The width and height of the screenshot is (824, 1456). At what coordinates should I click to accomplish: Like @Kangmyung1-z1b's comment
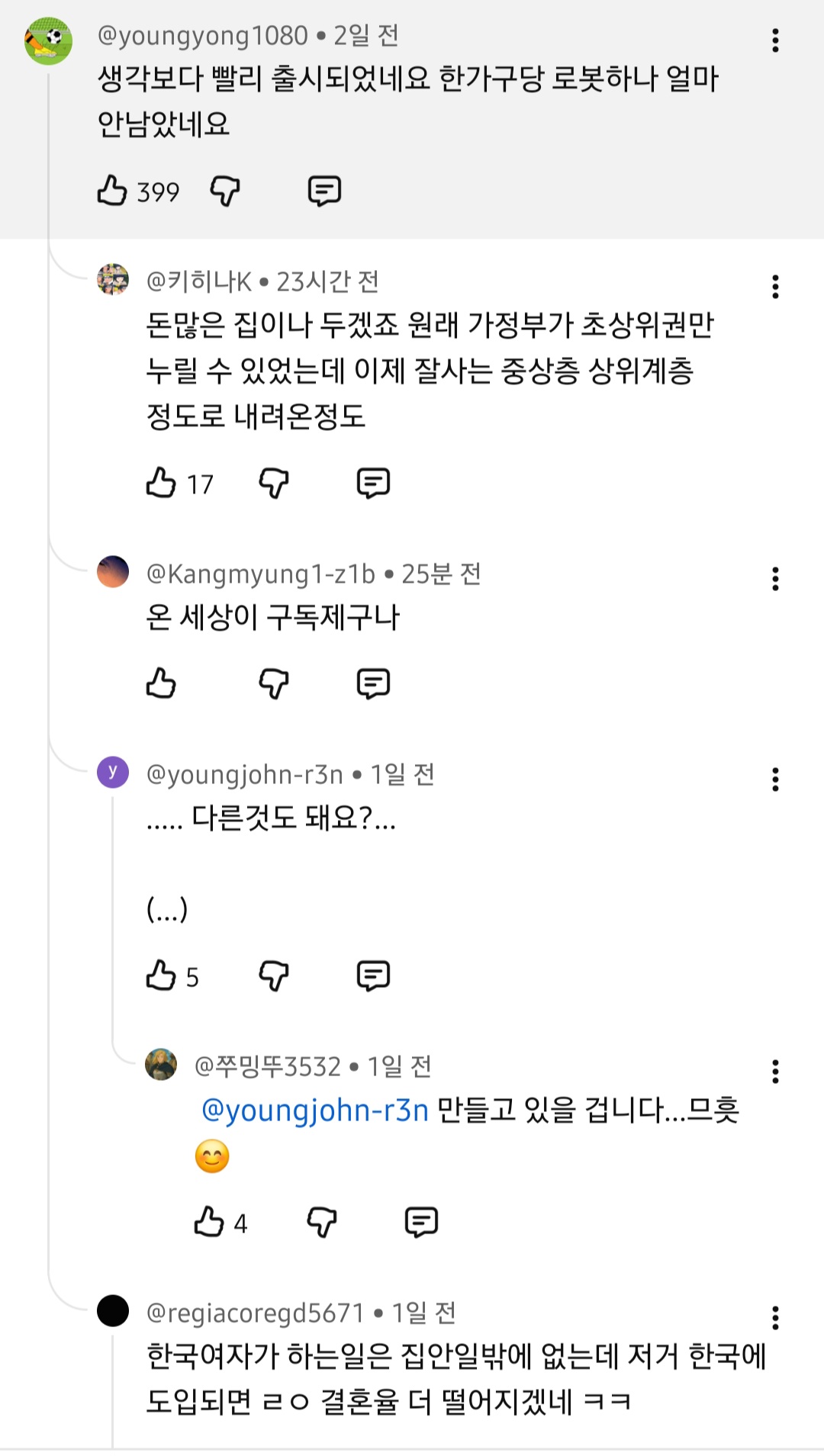pos(161,683)
